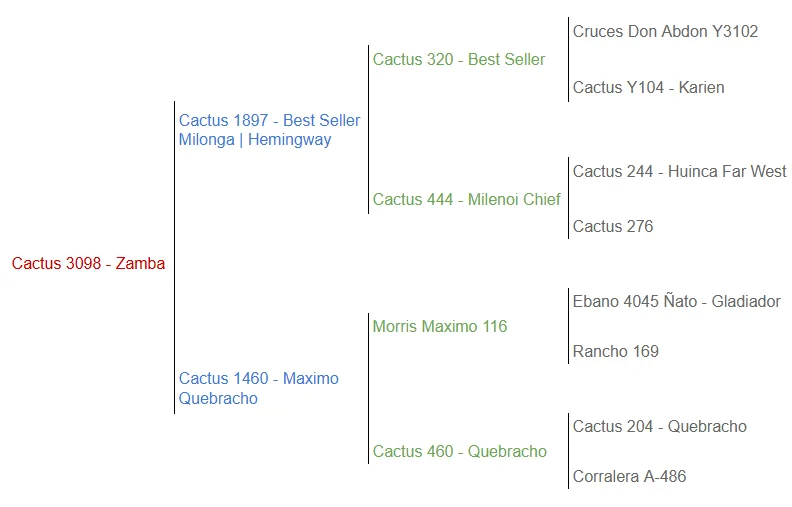Image resolution: width=792 pixels, height=507 pixels.
Task: Select Cactus 444 - Milenoi Chief
Action: pyautogui.click(x=466, y=200)
